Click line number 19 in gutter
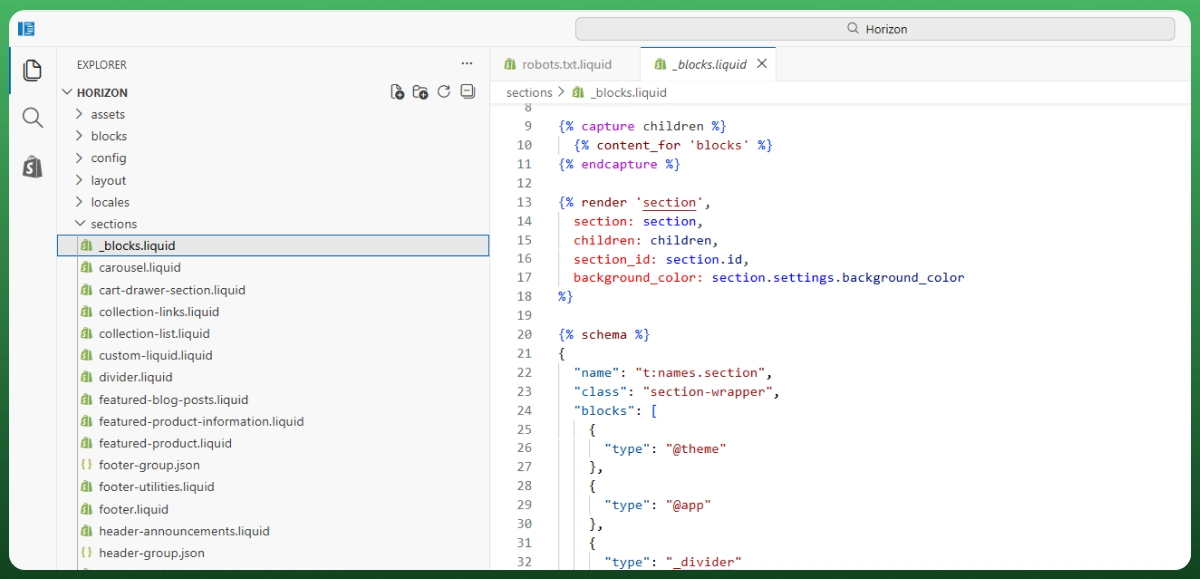This screenshot has width=1200, height=579. 525,316
